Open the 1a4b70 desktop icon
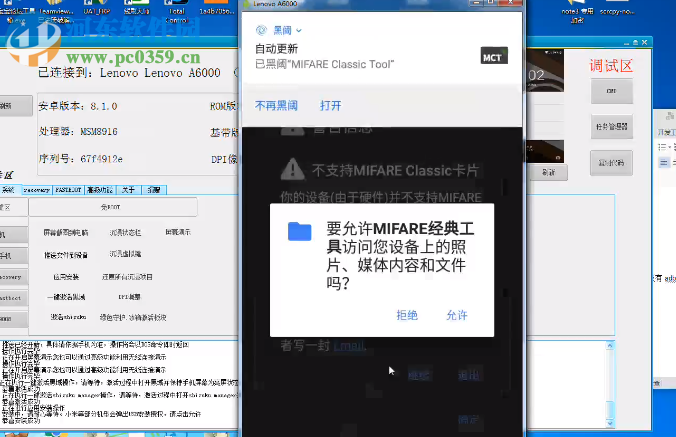Viewport: 676px width, 437px height. point(217,9)
